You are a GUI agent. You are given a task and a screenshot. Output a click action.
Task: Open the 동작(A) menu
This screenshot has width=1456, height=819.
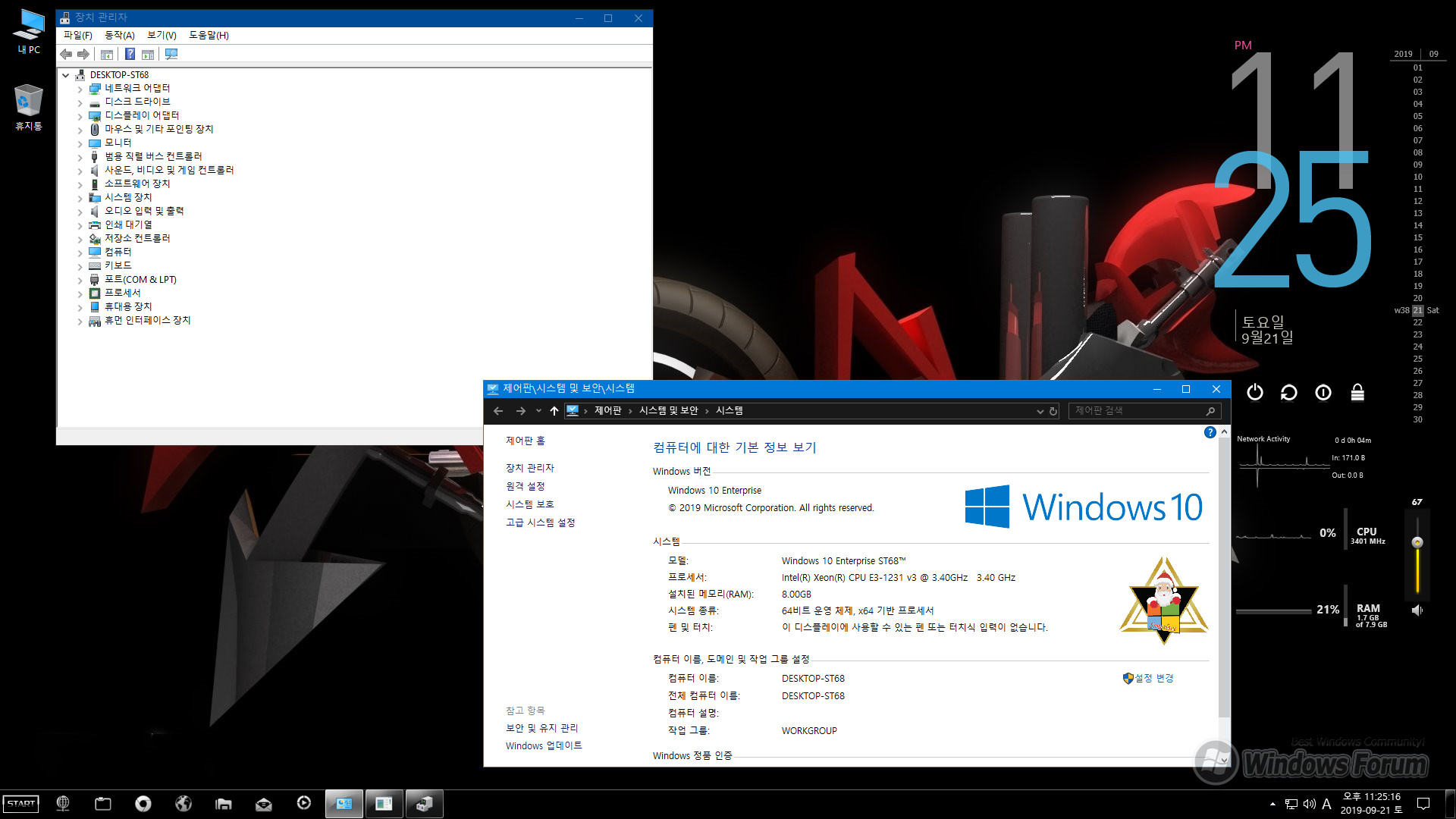[120, 35]
